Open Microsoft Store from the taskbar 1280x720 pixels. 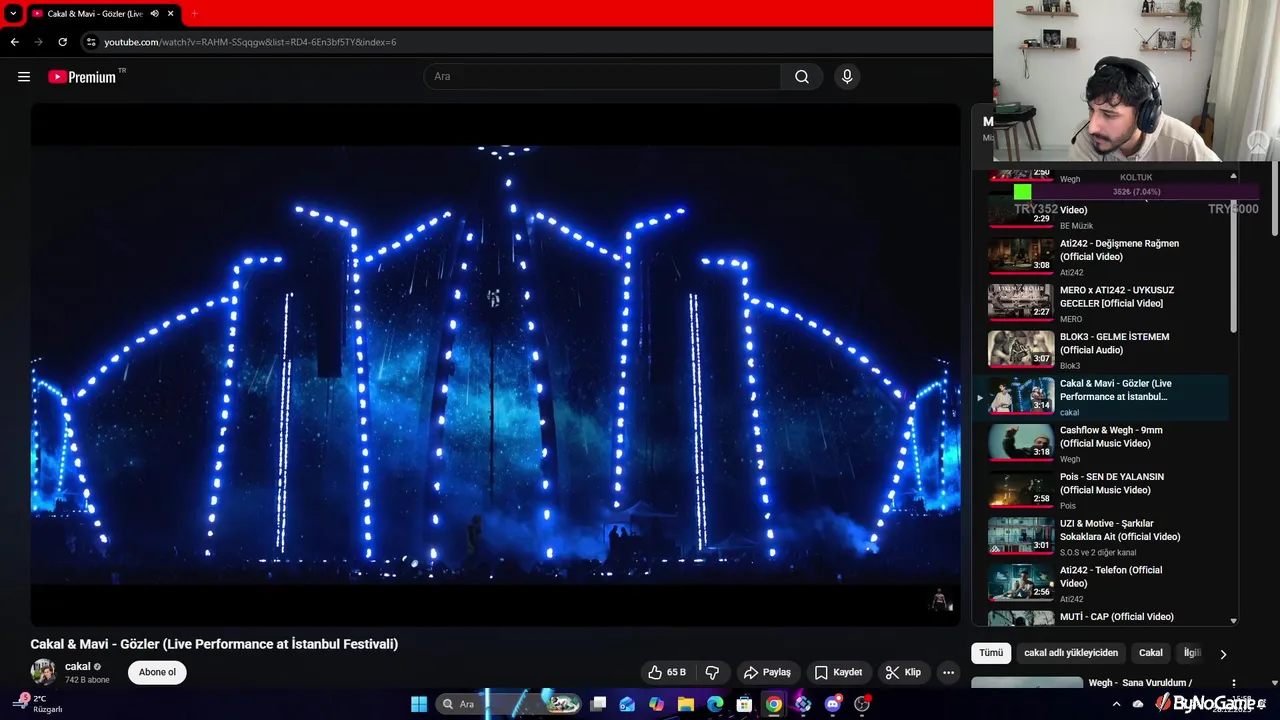pyautogui.click(x=744, y=704)
